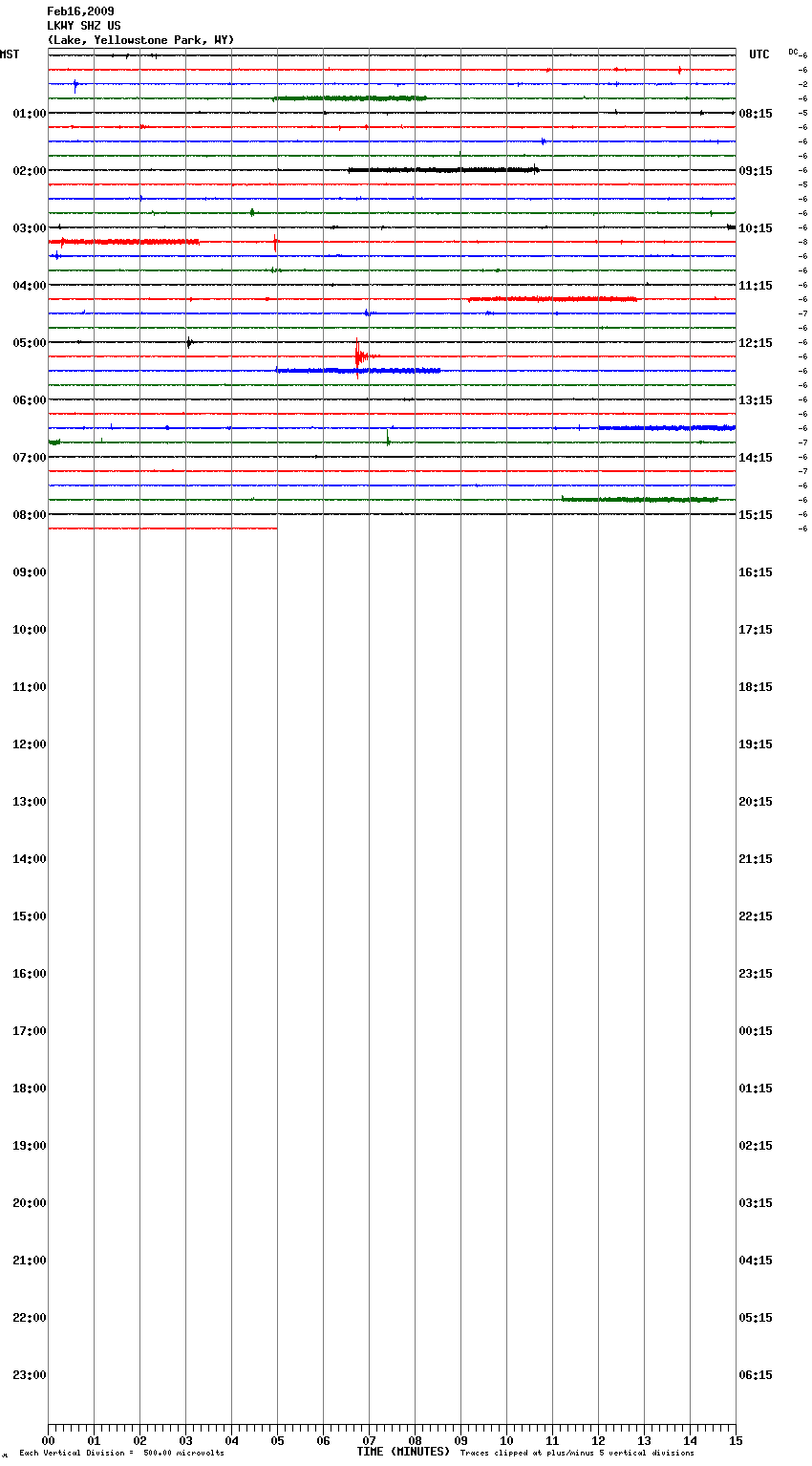Select the "02:00" MST time label

[30, 171]
